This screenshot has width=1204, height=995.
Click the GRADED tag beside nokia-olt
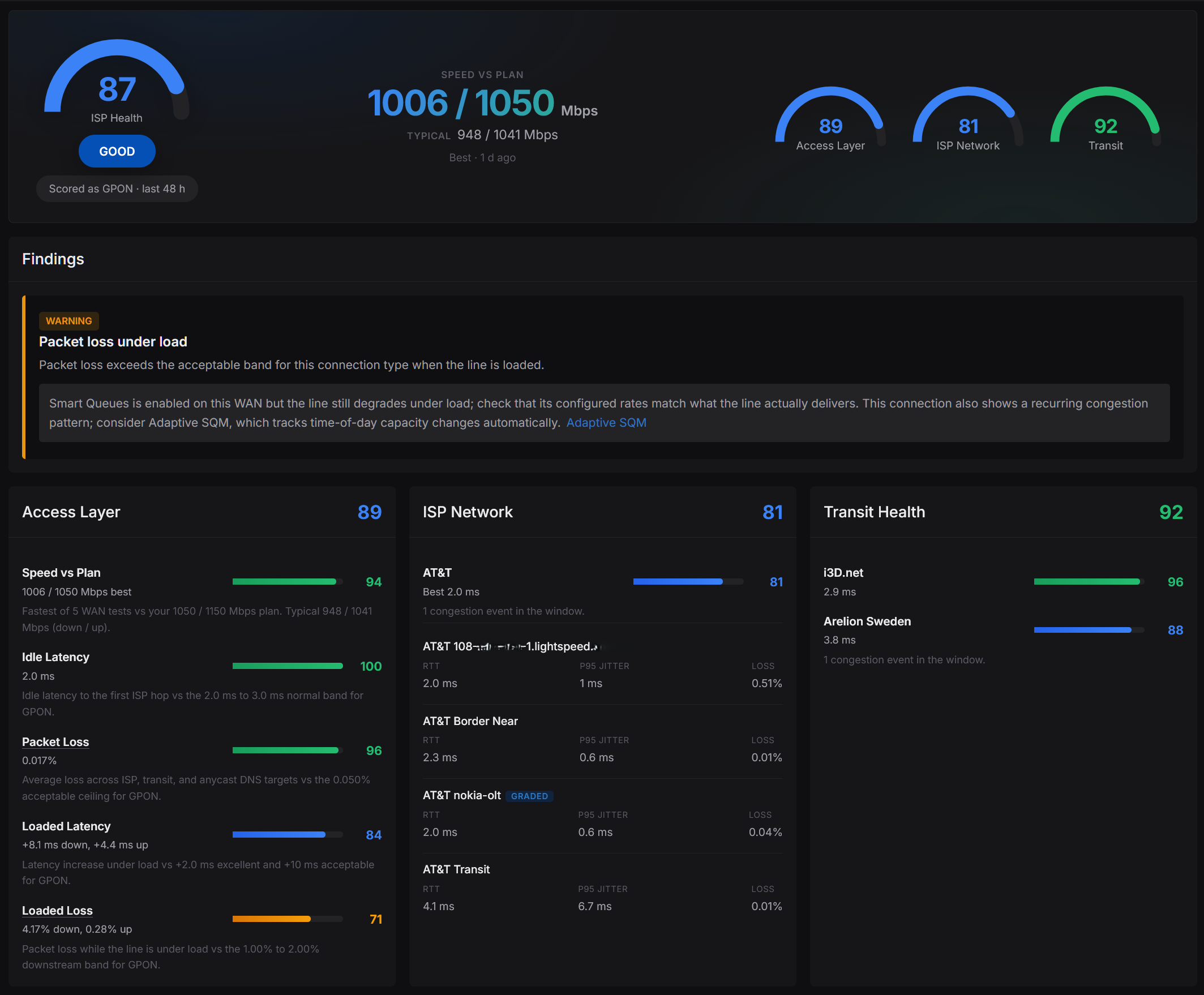[529, 796]
